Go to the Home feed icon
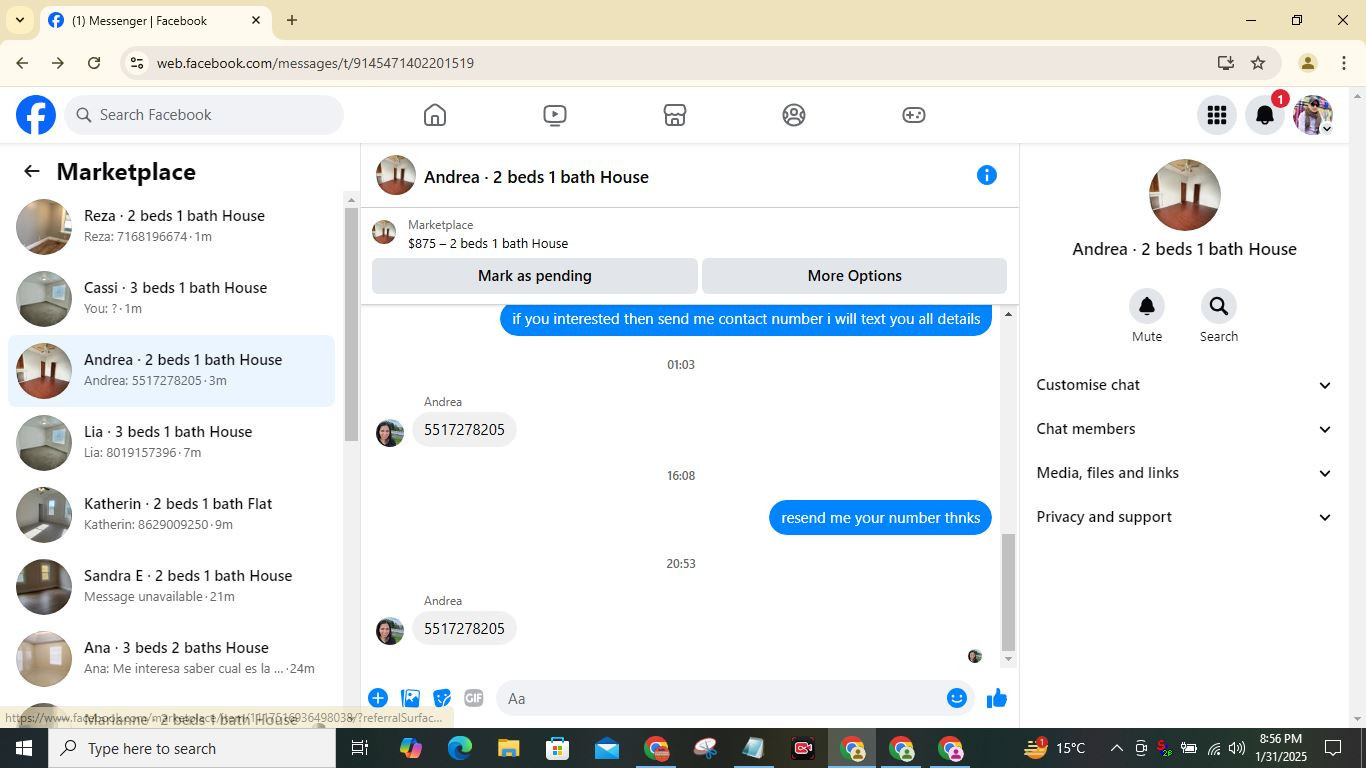Image resolution: width=1366 pixels, height=768 pixels. click(x=435, y=115)
